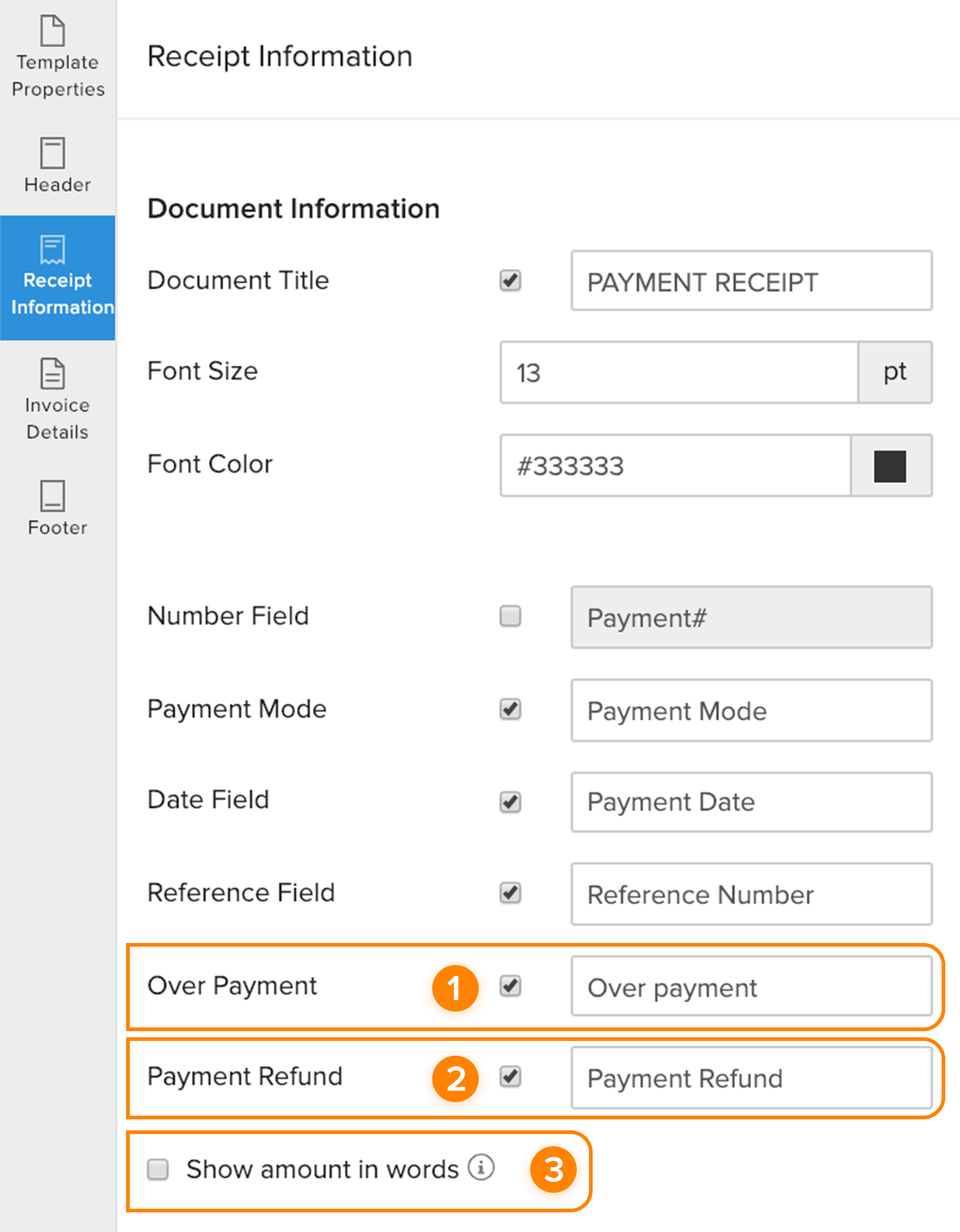
Task: Click the info icon beside Show amount in words
Action: (481, 1167)
